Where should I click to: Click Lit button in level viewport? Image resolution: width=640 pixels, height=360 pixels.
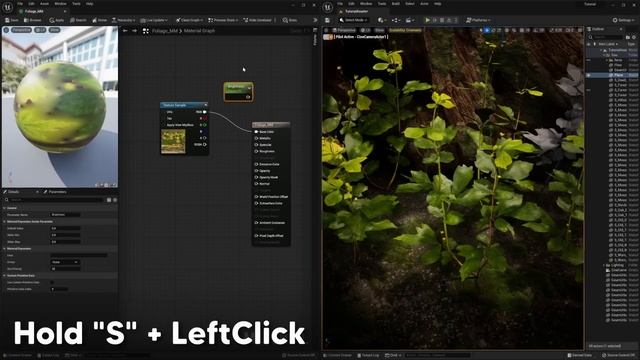366,30
